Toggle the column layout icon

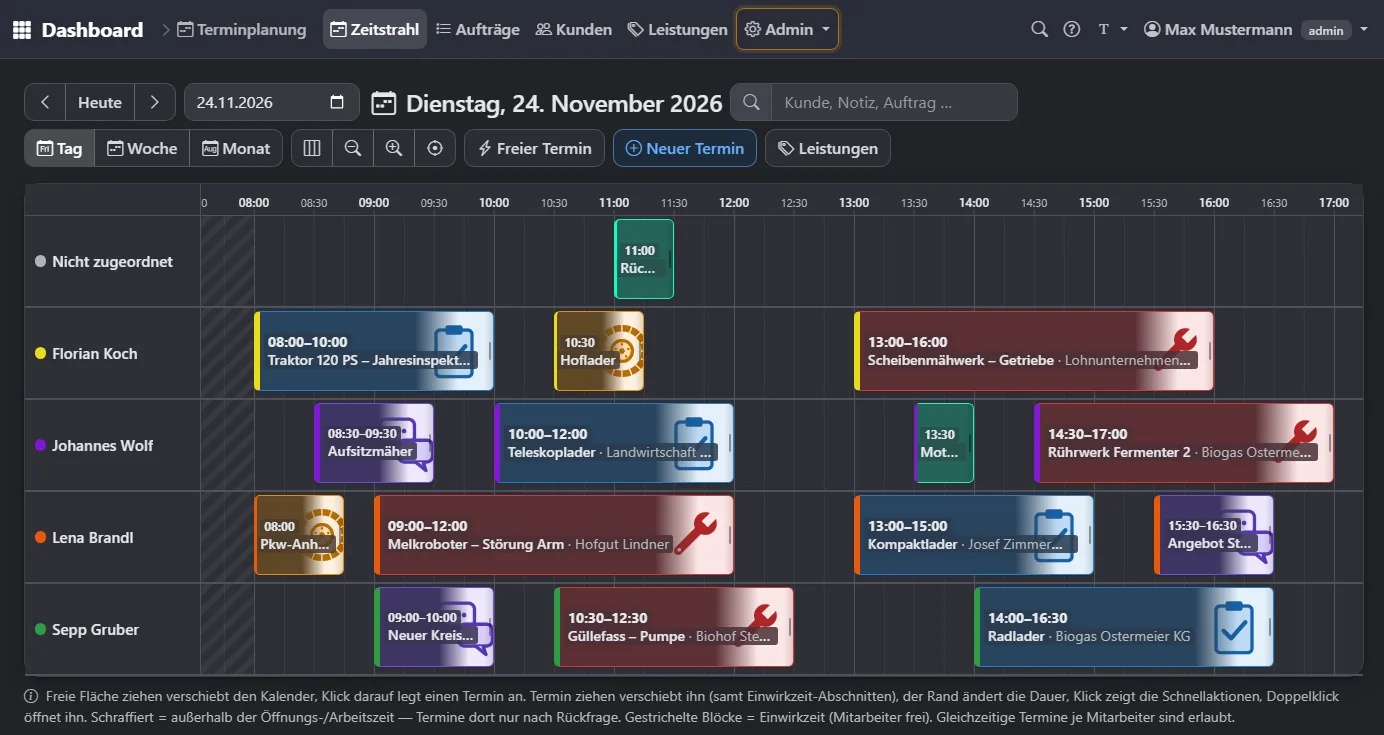coord(312,148)
